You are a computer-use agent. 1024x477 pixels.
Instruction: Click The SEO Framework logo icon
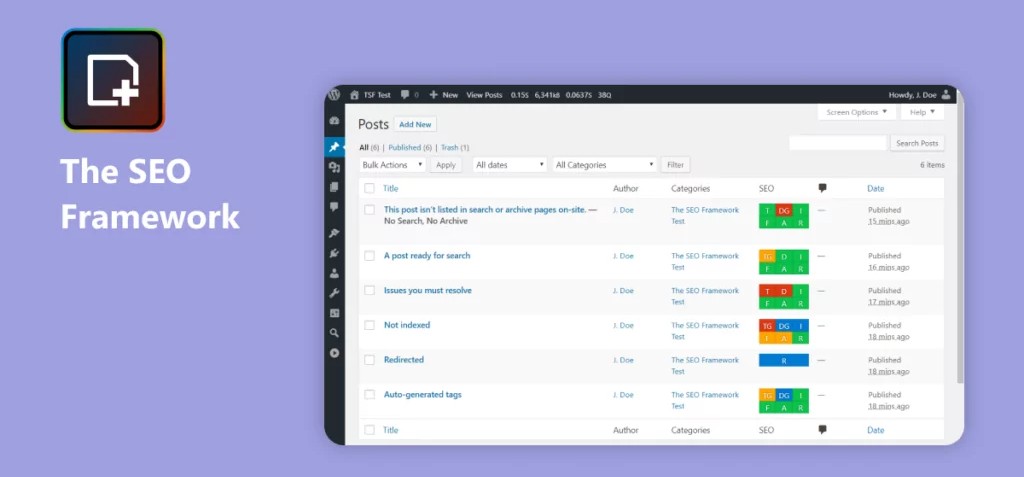point(113,80)
